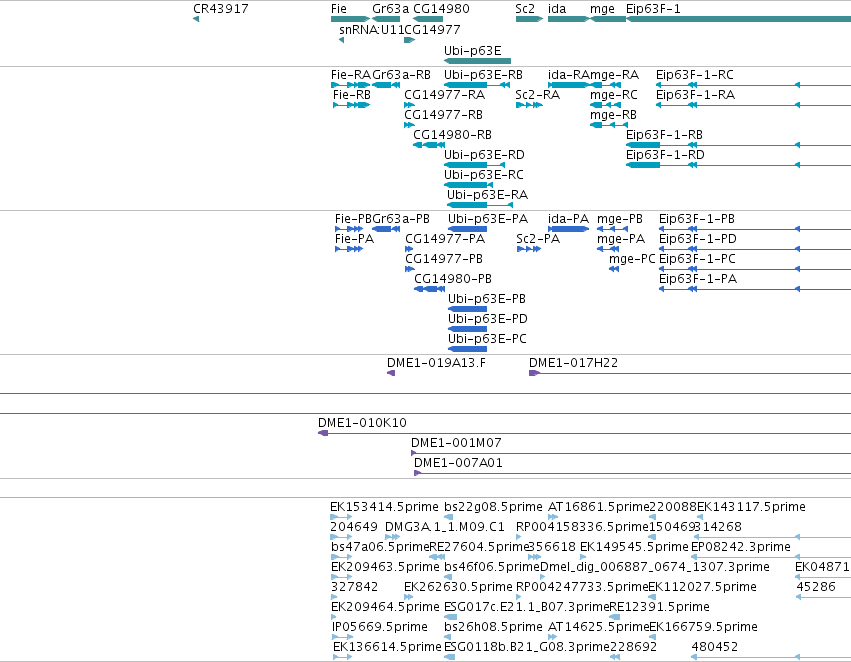Viewport: 851px width, 662px height.
Task: Select the Sc2 gene feature
Action: (529, 19)
